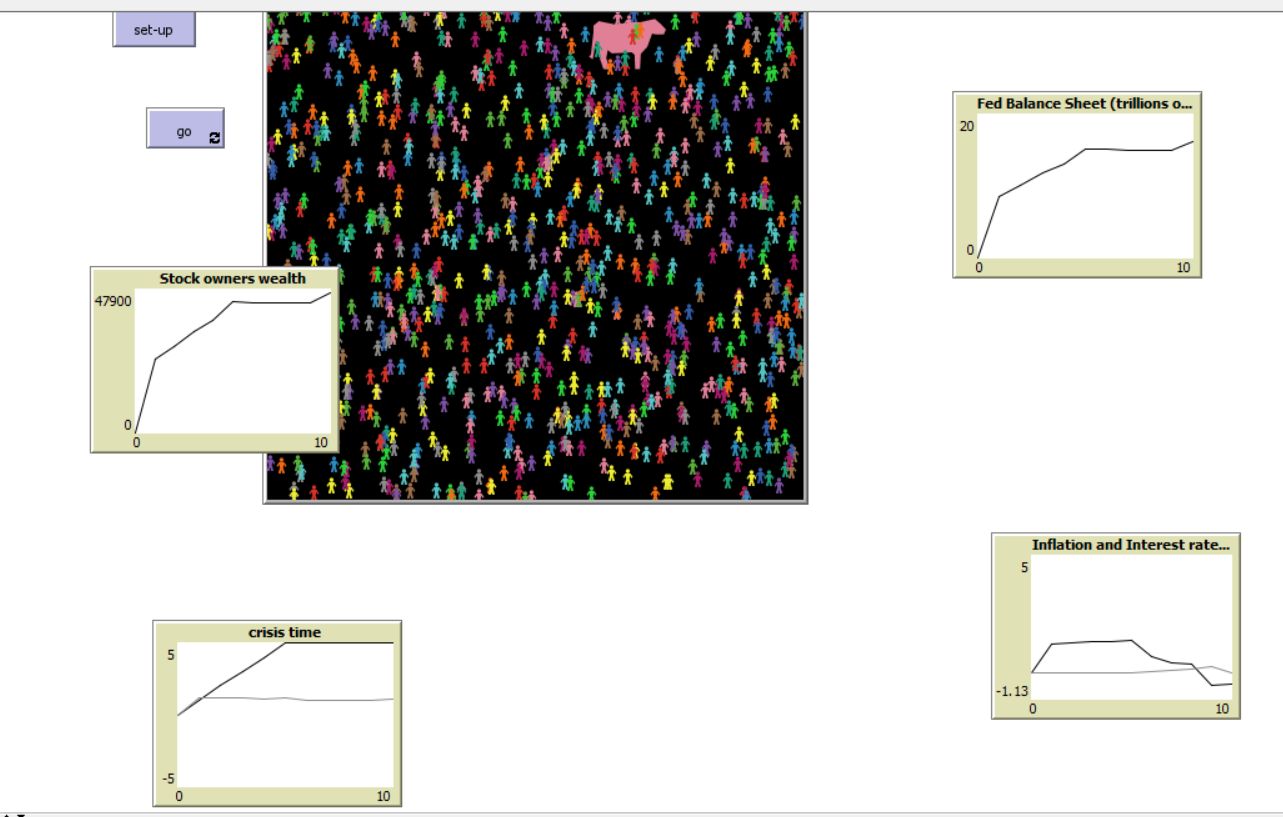Click inside the Inflation and Interest graph
The height and width of the screenshot is (817, 1283).
pos(1131,625)
